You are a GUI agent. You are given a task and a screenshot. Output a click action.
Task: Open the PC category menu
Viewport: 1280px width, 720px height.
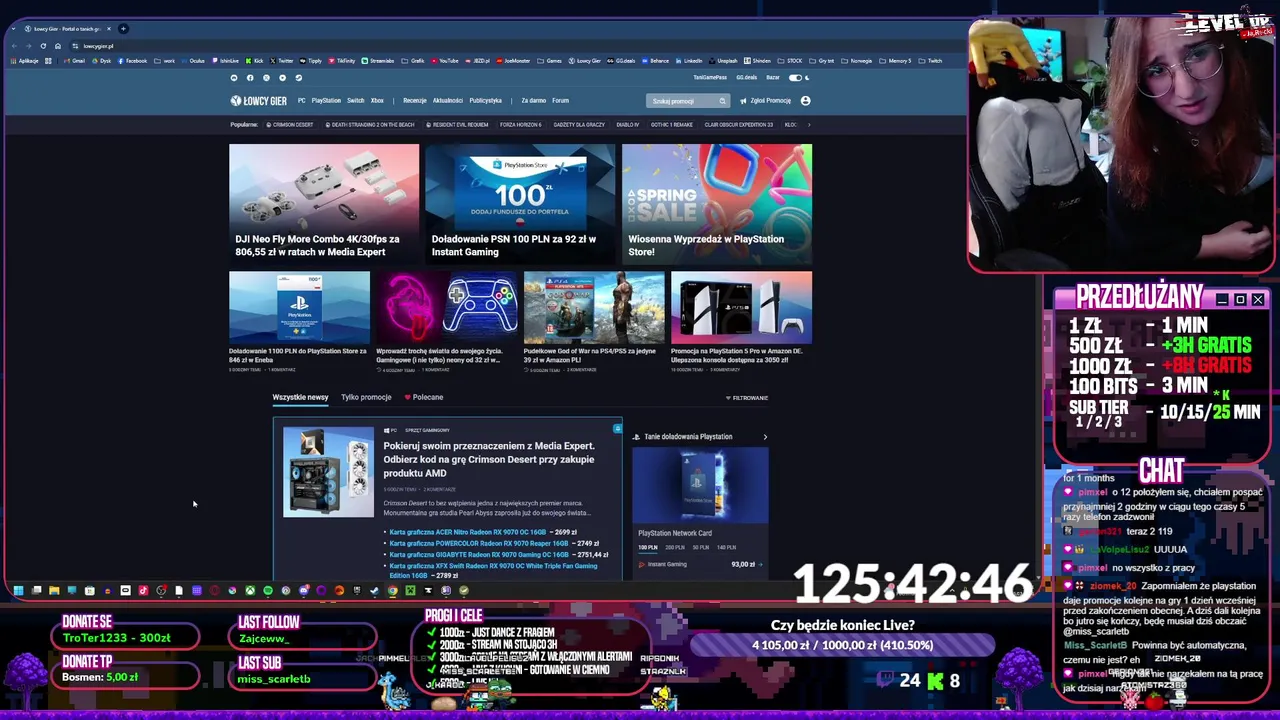301,101
